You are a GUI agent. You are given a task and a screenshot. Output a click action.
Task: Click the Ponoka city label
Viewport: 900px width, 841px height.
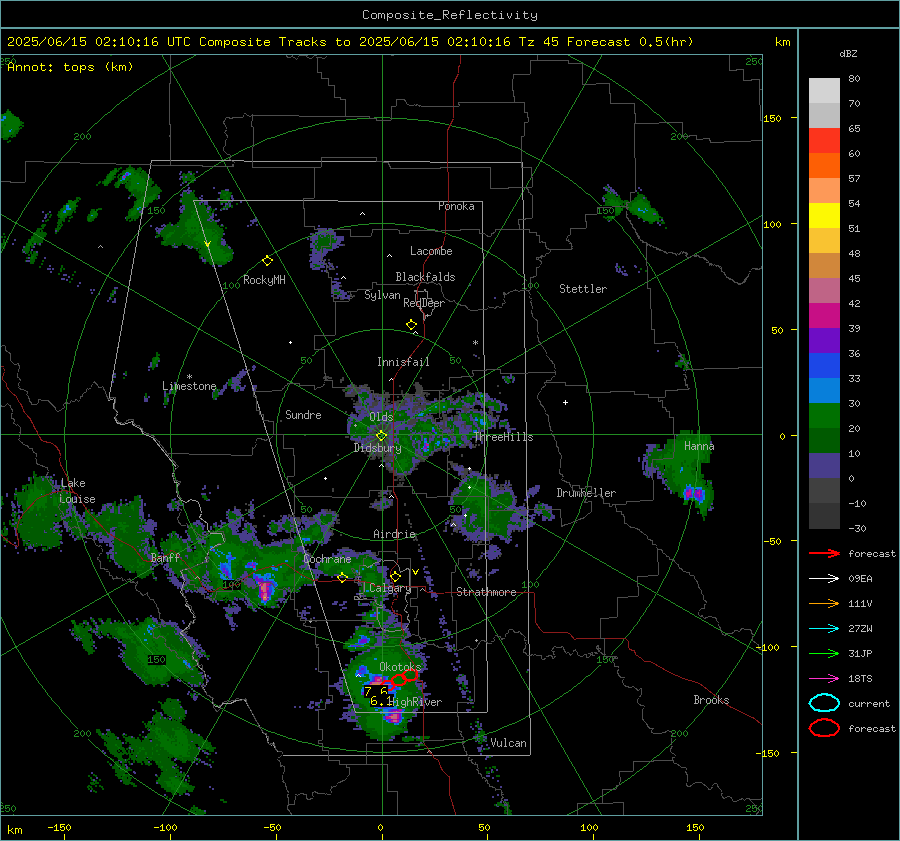pos(456,206)
